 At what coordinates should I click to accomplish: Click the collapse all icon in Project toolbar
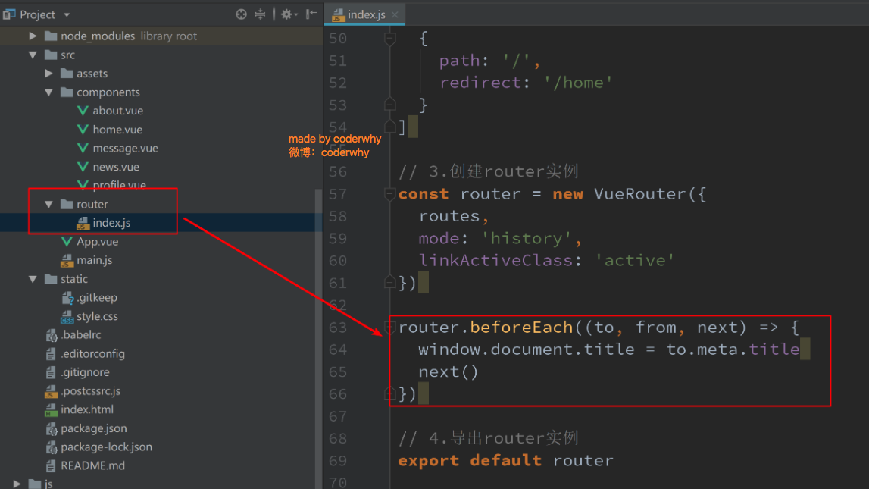click(260, 14)
